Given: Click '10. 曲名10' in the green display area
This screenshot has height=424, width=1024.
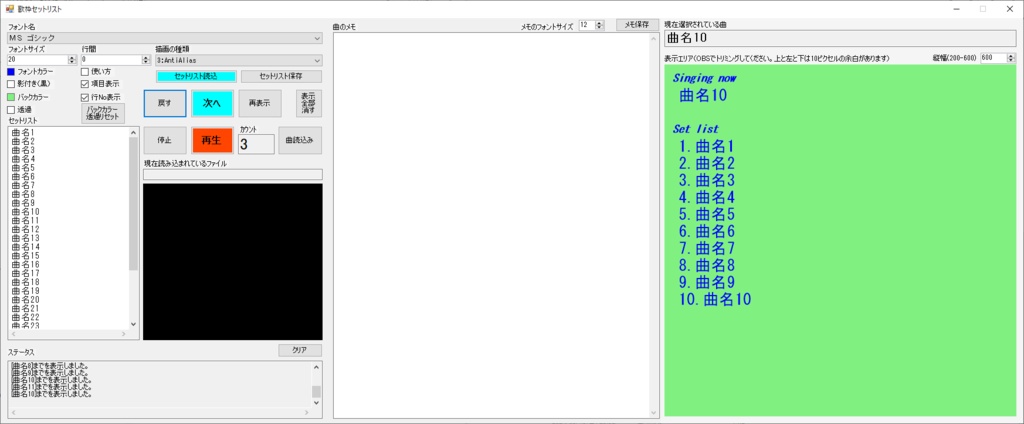Looking at the screenshot, I should tap(715, 299).
